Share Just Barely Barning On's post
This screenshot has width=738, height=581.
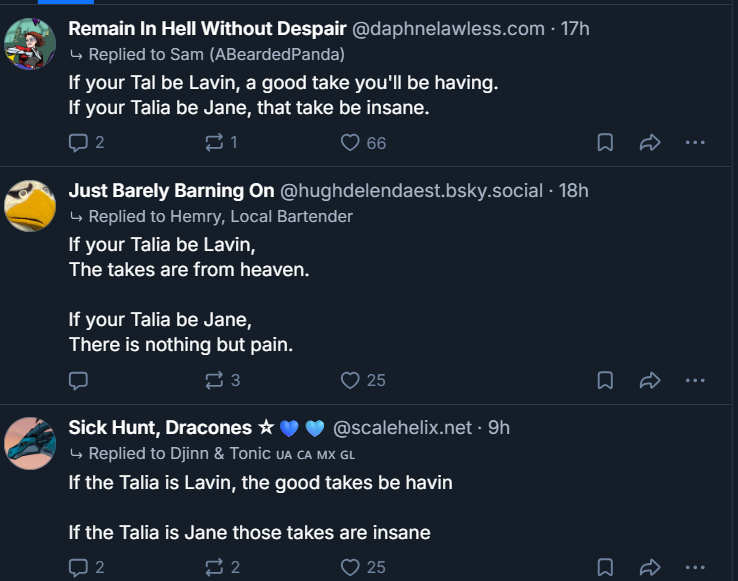pyautogui.click(x=650, y=380)
